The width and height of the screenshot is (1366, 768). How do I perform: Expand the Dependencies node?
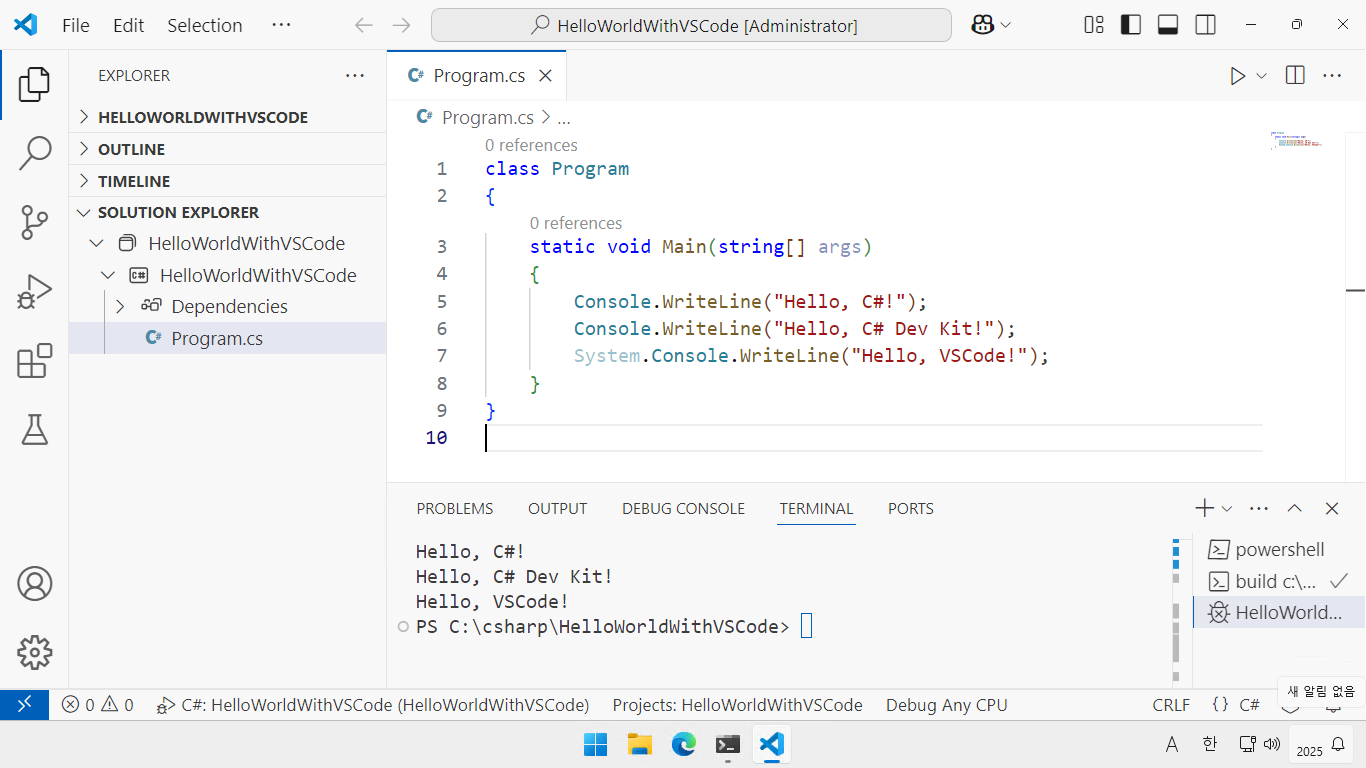(x=119, y=306)
